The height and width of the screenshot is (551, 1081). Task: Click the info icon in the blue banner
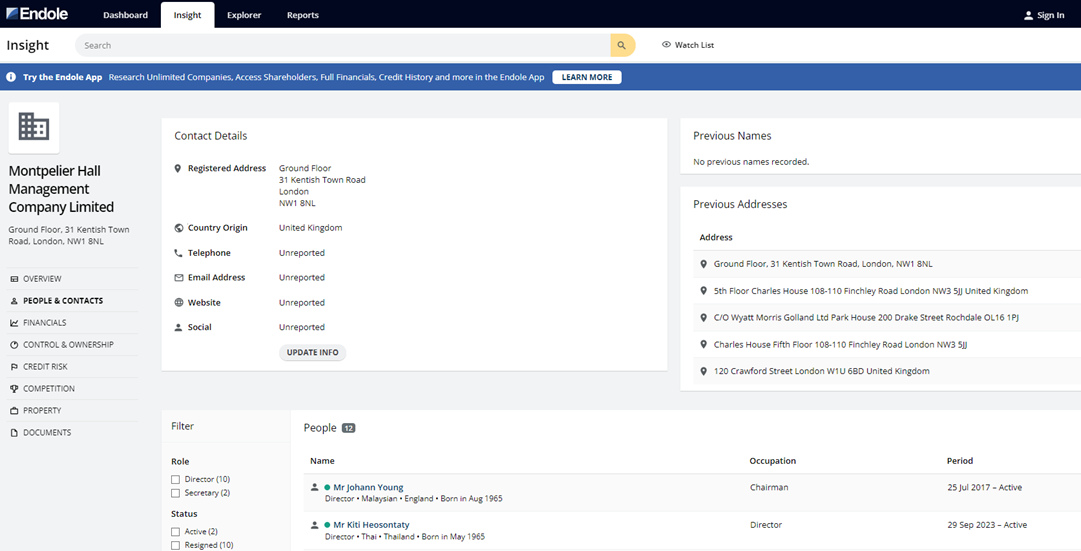click(12, 77)
